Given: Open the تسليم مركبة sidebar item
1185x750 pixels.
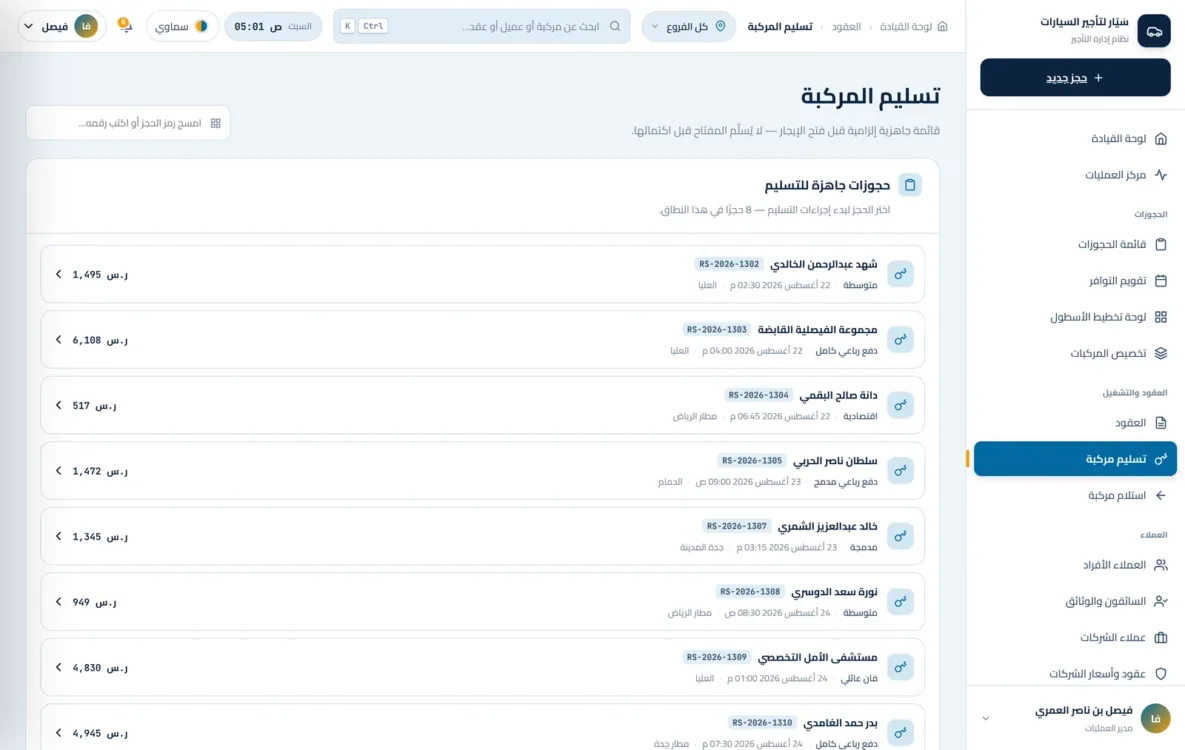Looking at the screenshot, I should click(x=1075, y=459).
